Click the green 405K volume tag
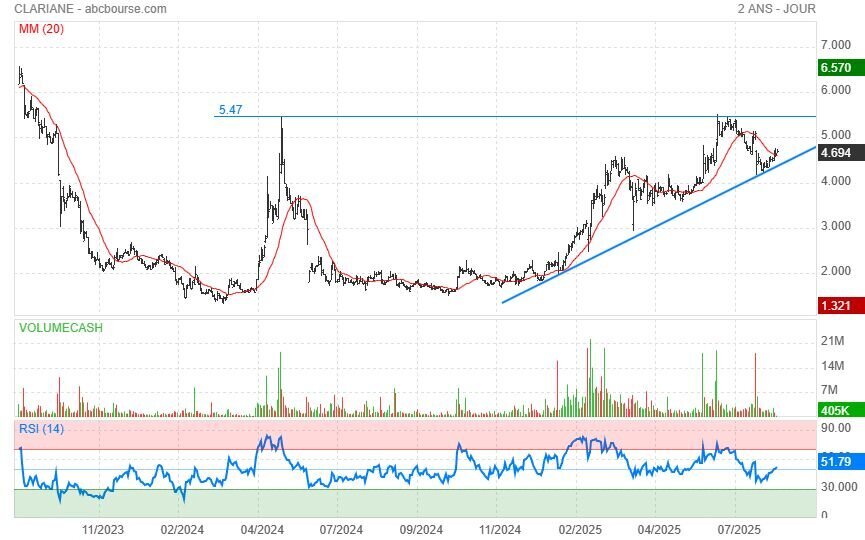This screenshot has height=540, width=865. (x=834, y=410)
